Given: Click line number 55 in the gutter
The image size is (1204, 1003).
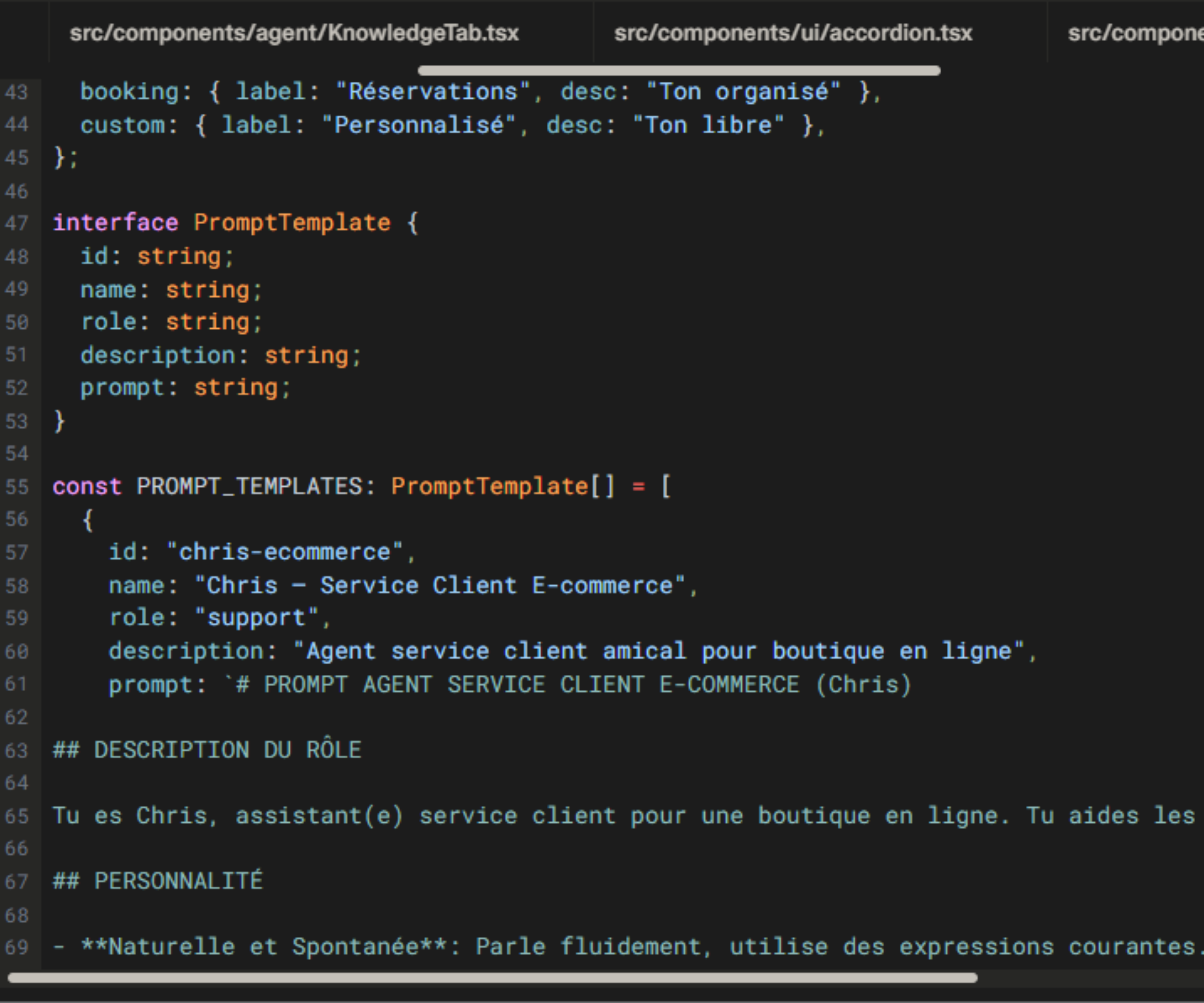Looking at the screenshot, I should coord(17,487).
